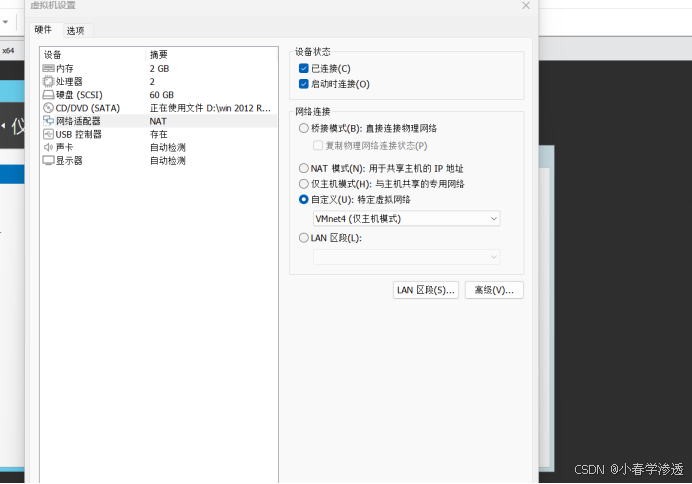
Task: Select the CD/DVD (SATA) disc icon
Action: tap(48, 108)
